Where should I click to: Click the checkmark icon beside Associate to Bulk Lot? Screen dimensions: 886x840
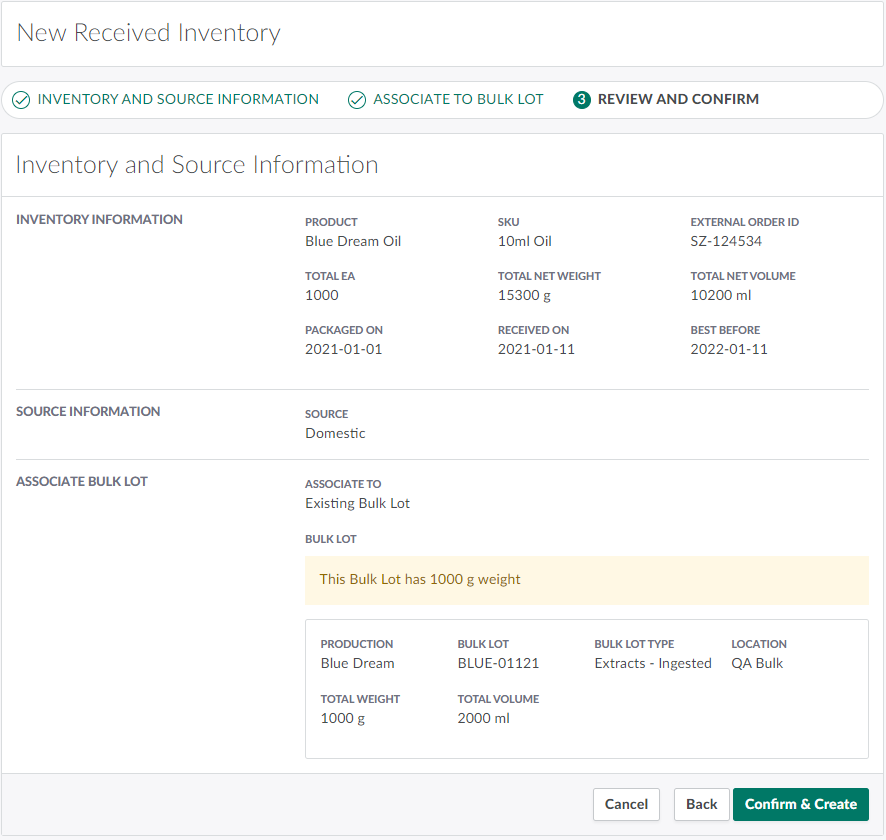pos(357,100)
